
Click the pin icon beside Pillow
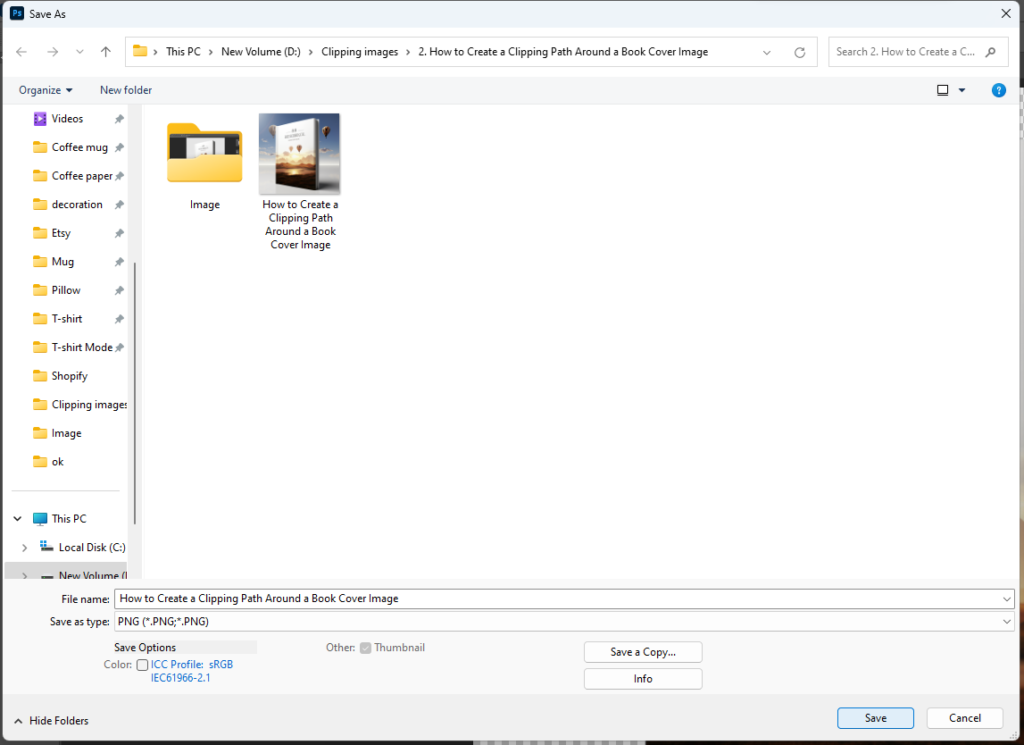point(119,291)
